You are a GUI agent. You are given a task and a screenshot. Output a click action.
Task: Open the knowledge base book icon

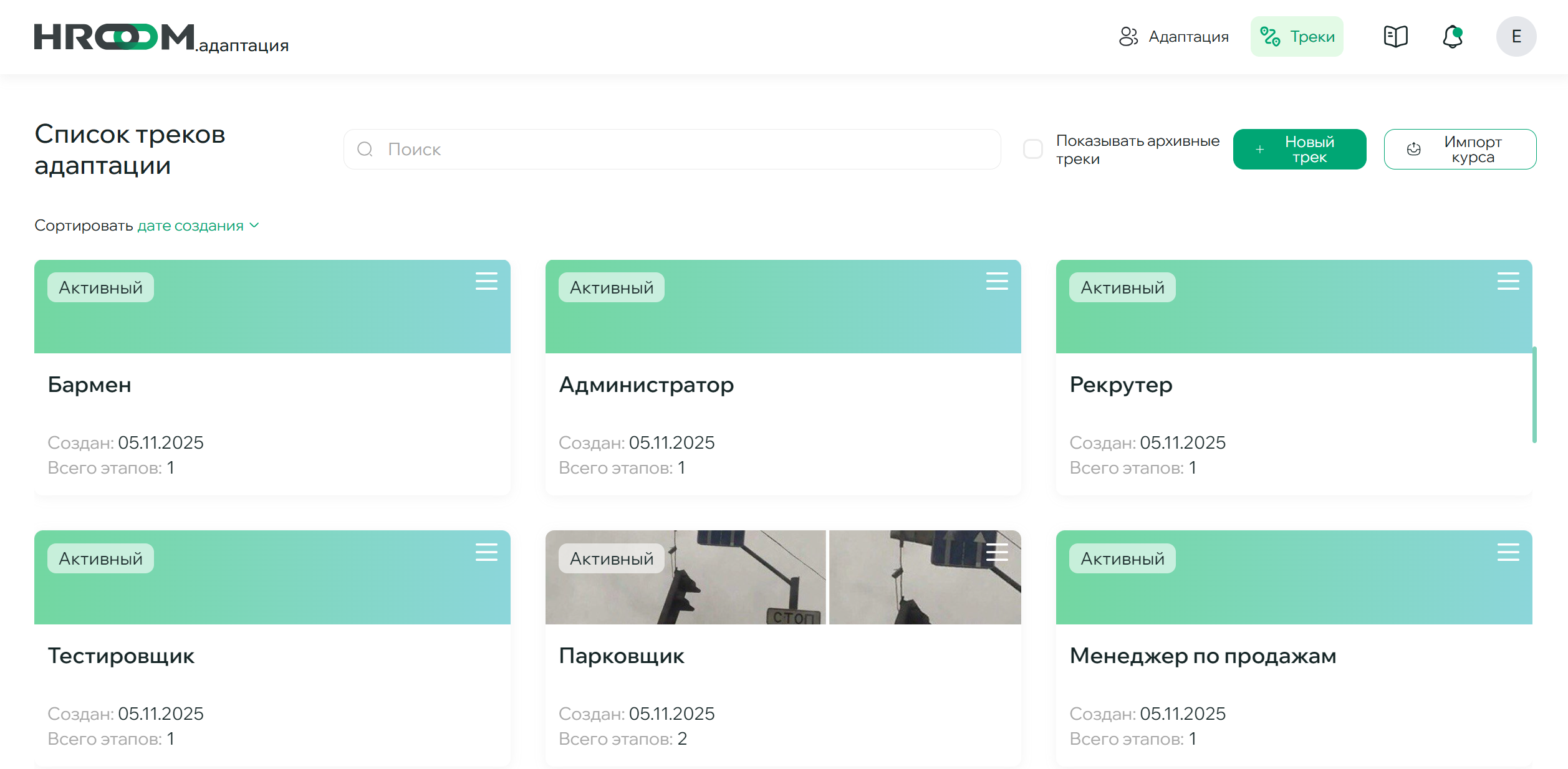[x=1395, y=36]
